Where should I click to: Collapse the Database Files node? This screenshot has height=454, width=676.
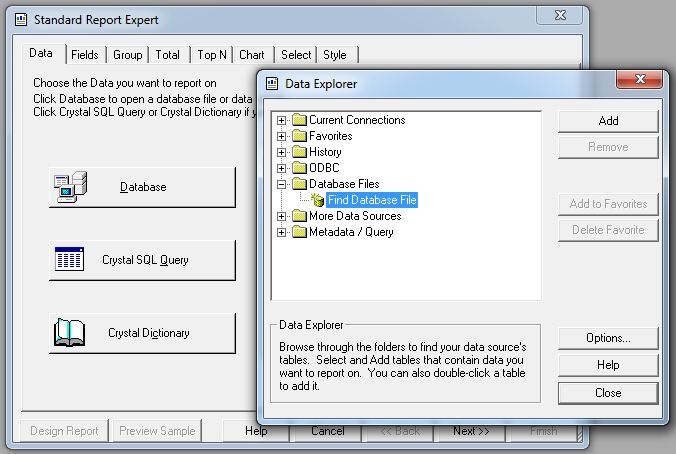(x=282, y=184)
